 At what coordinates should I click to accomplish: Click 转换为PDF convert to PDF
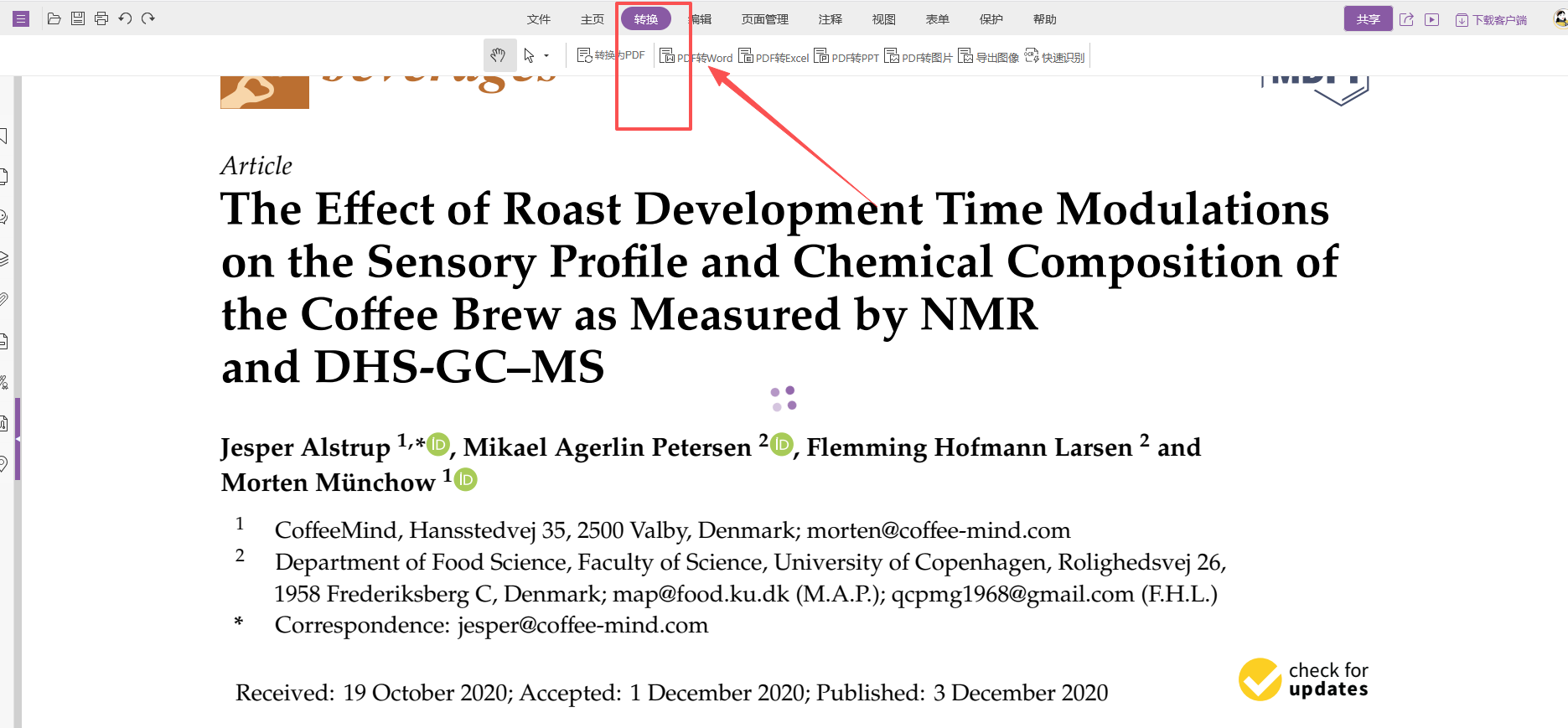coord(611,56)
